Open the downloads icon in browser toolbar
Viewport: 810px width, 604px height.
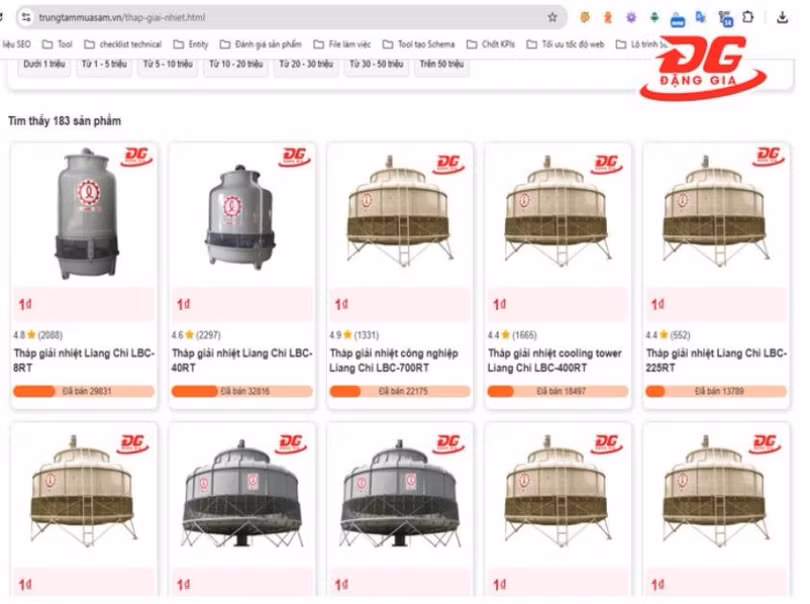[x=782, y=18]
